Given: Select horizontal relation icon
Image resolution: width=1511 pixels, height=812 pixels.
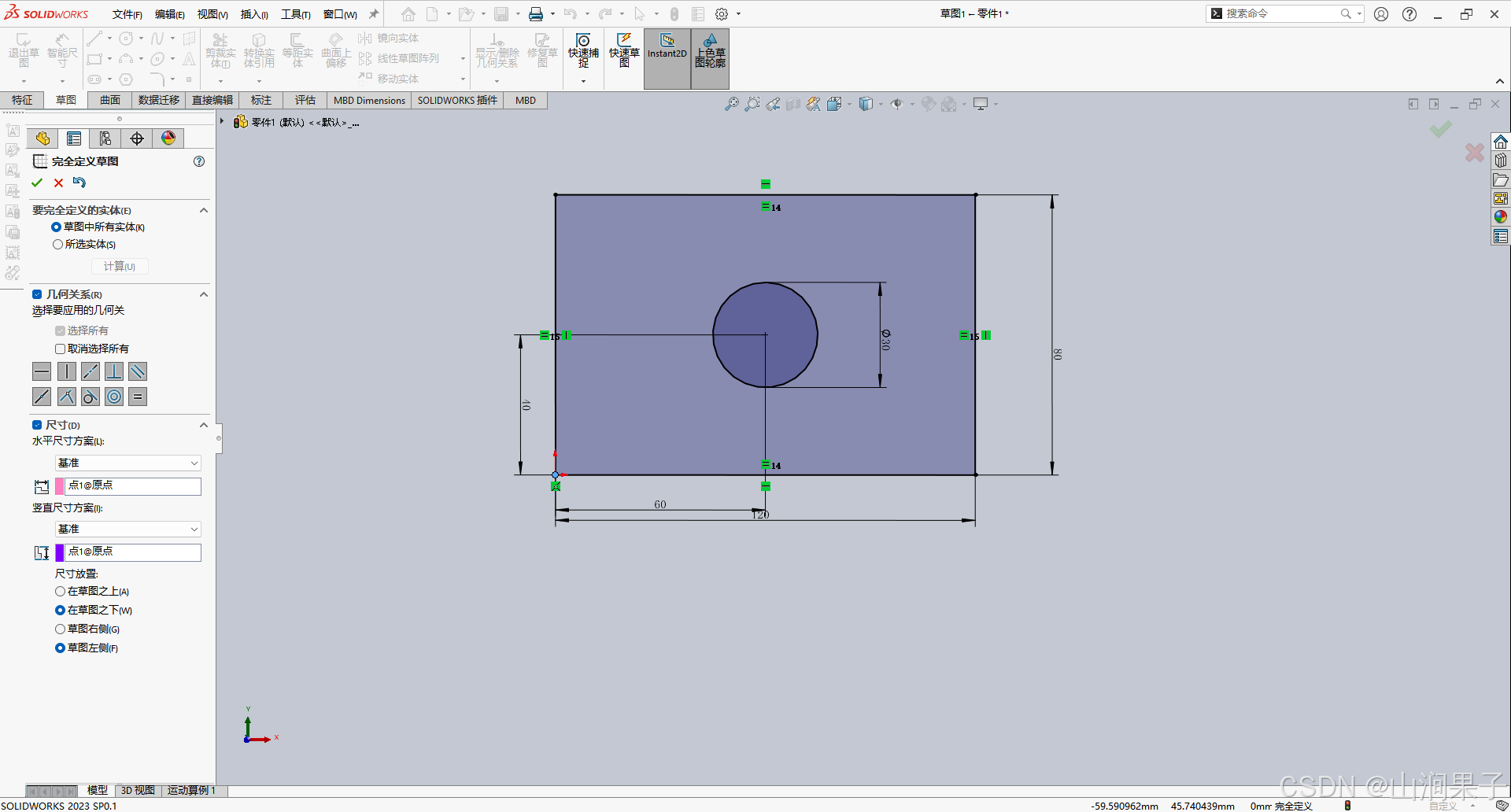Looking at the screenshot, I should click(42, 371).
